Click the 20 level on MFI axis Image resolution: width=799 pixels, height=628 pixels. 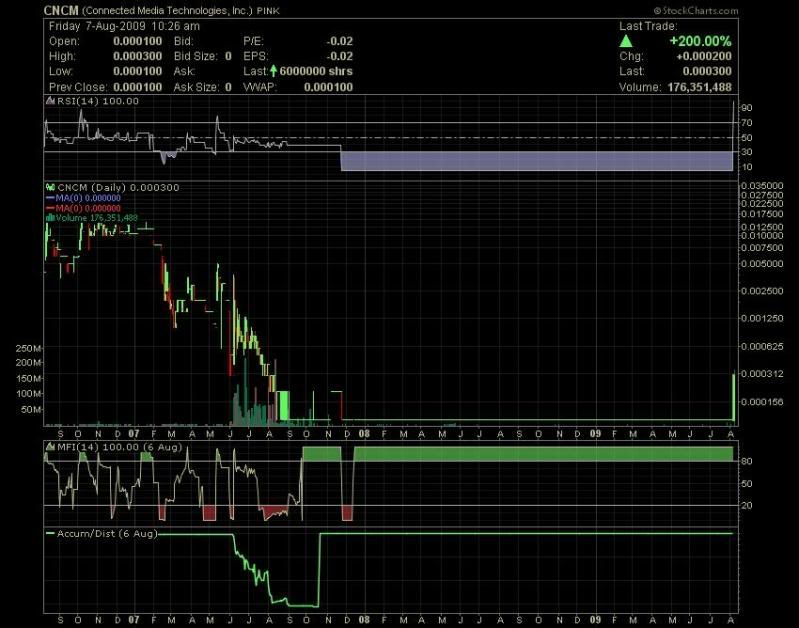click(x=747, y=506)
